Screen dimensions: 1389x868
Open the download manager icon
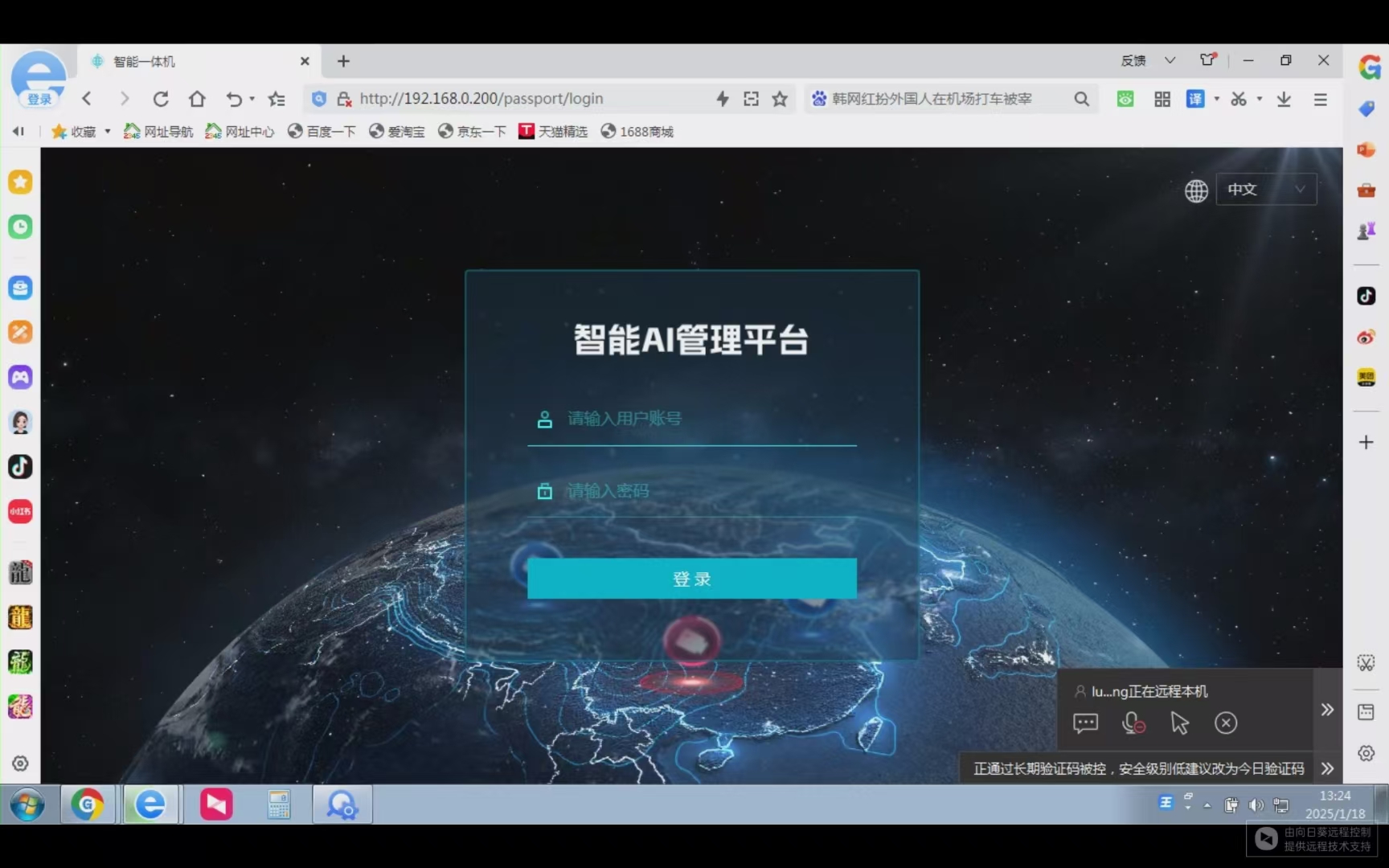point(1284,98)
